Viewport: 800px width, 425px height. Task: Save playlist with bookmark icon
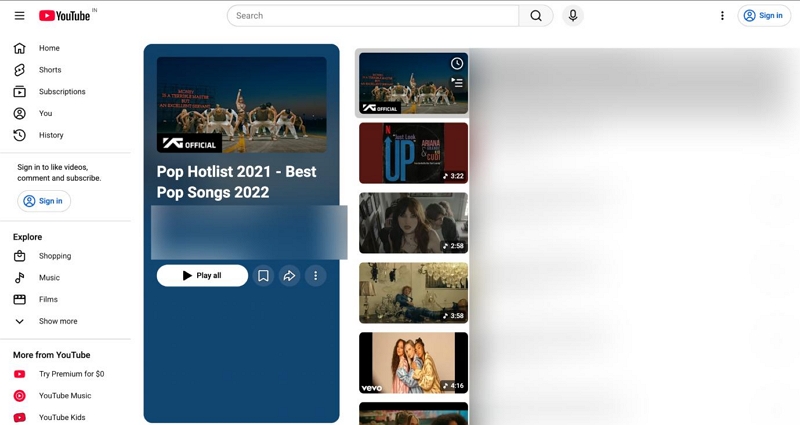tap(263, 276)
